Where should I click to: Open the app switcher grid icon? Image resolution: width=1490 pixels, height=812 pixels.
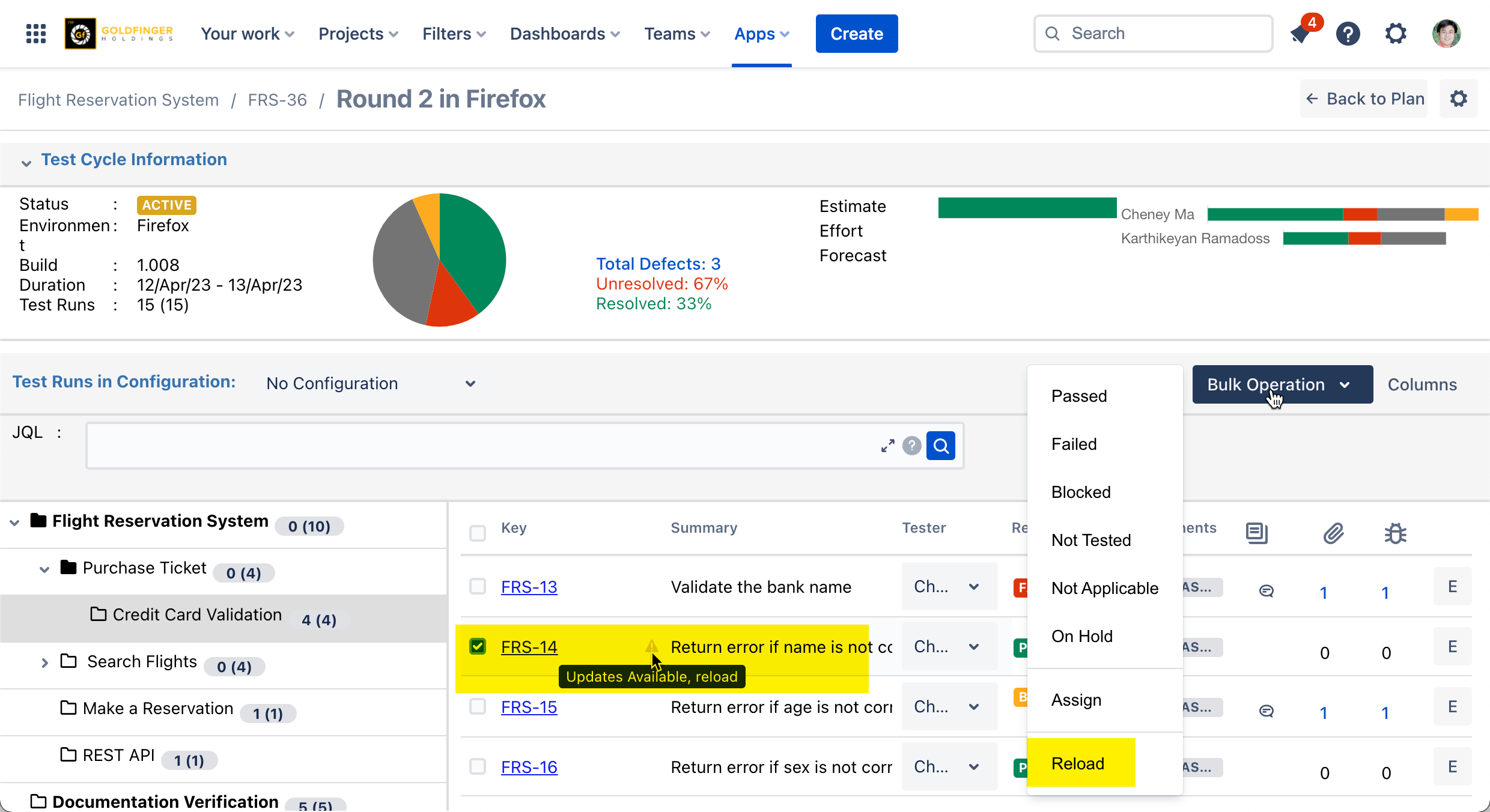coord(36,34)
